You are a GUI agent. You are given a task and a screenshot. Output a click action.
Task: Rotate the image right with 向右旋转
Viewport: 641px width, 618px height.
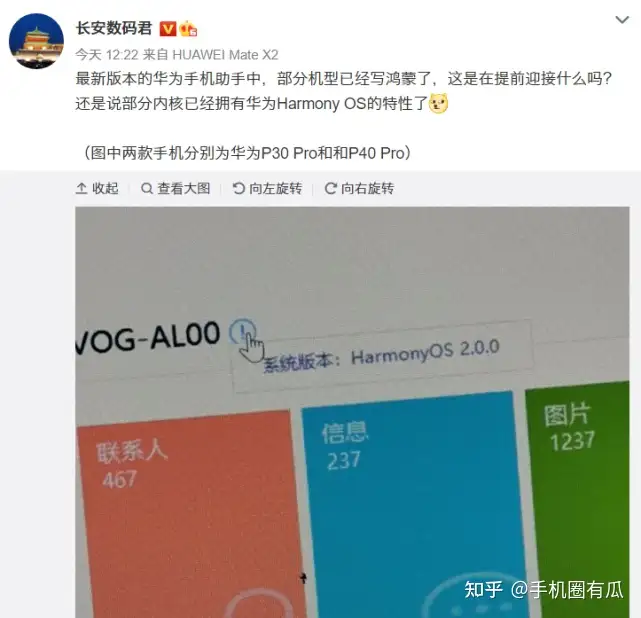click(x=359, y=188)
